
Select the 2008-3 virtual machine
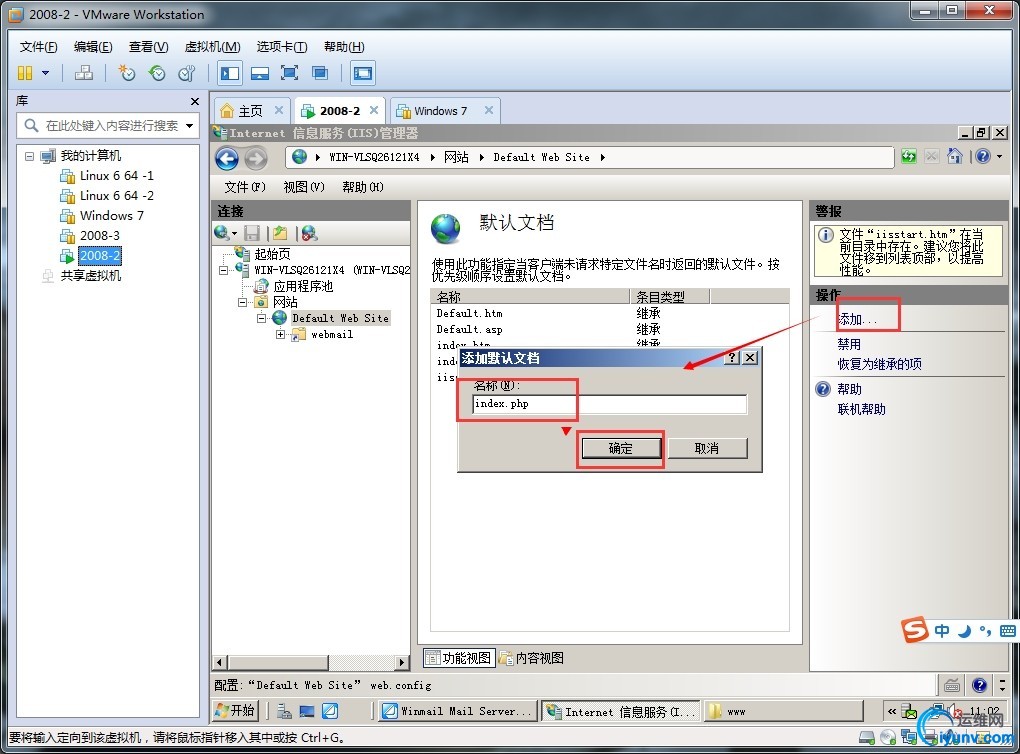100,236
